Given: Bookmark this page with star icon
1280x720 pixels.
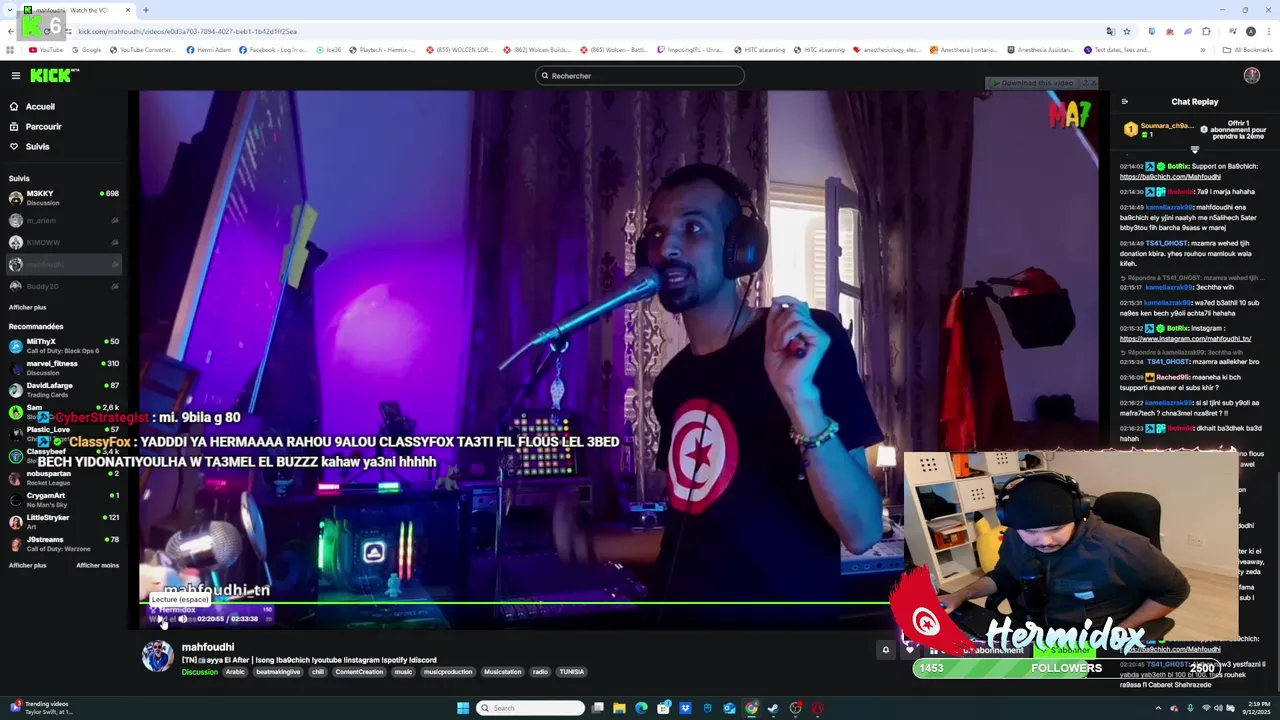Looking at the screenshot, I should click(1127, 31).
